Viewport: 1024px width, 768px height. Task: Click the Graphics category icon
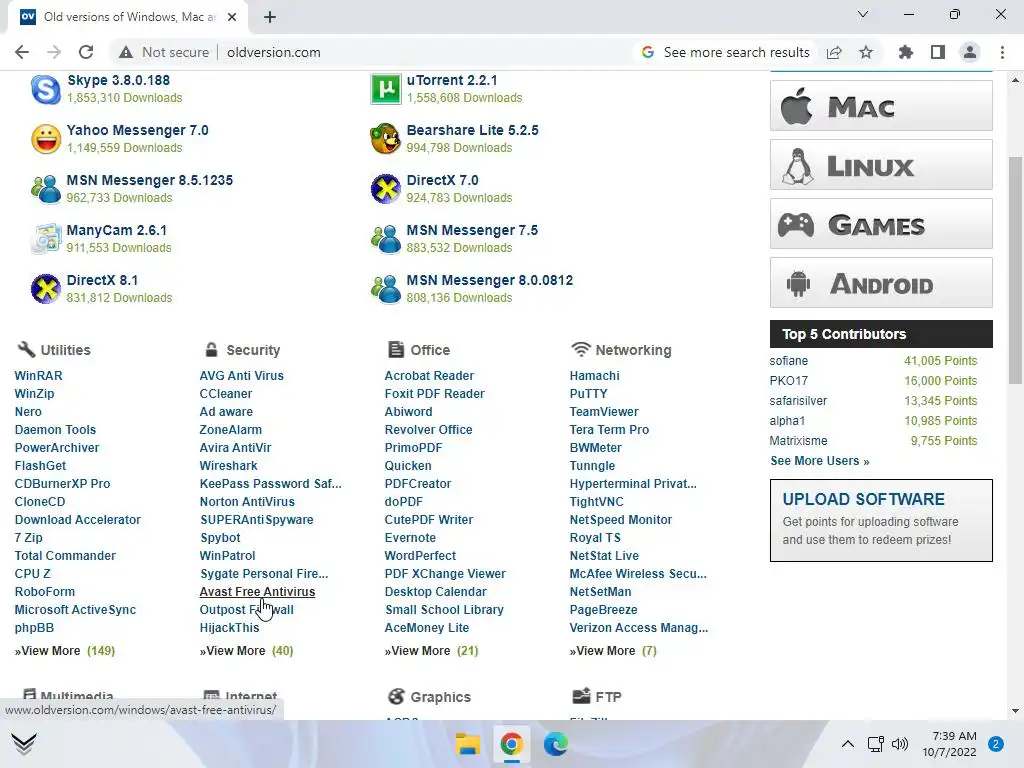click(x=396, y=696)
